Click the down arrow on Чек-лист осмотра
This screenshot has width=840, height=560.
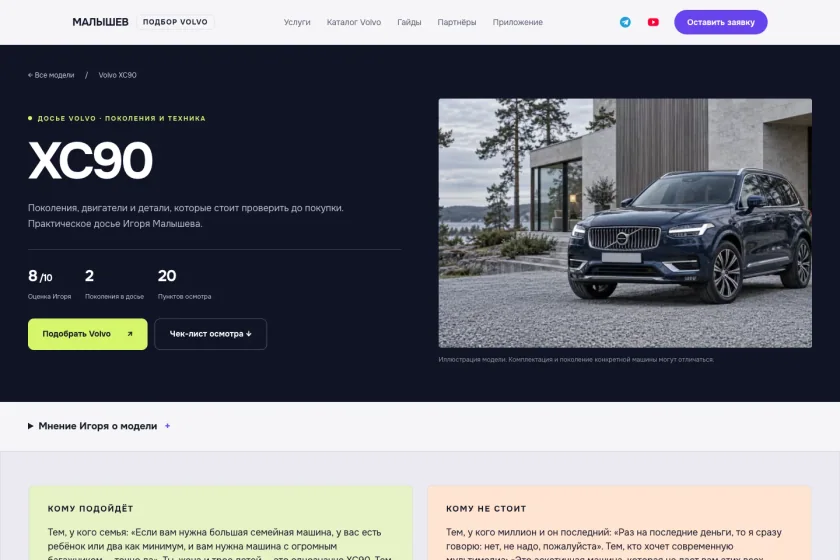(x=249, y=334)
